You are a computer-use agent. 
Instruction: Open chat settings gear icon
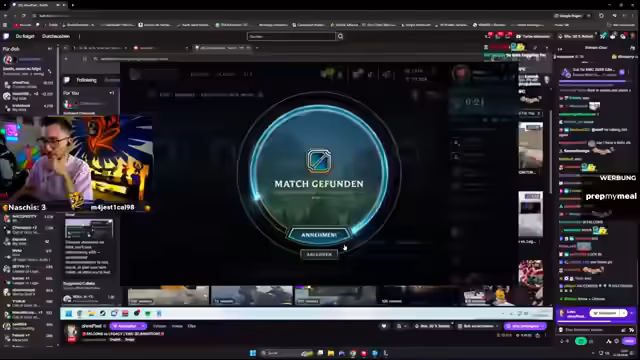pos(617,341)
